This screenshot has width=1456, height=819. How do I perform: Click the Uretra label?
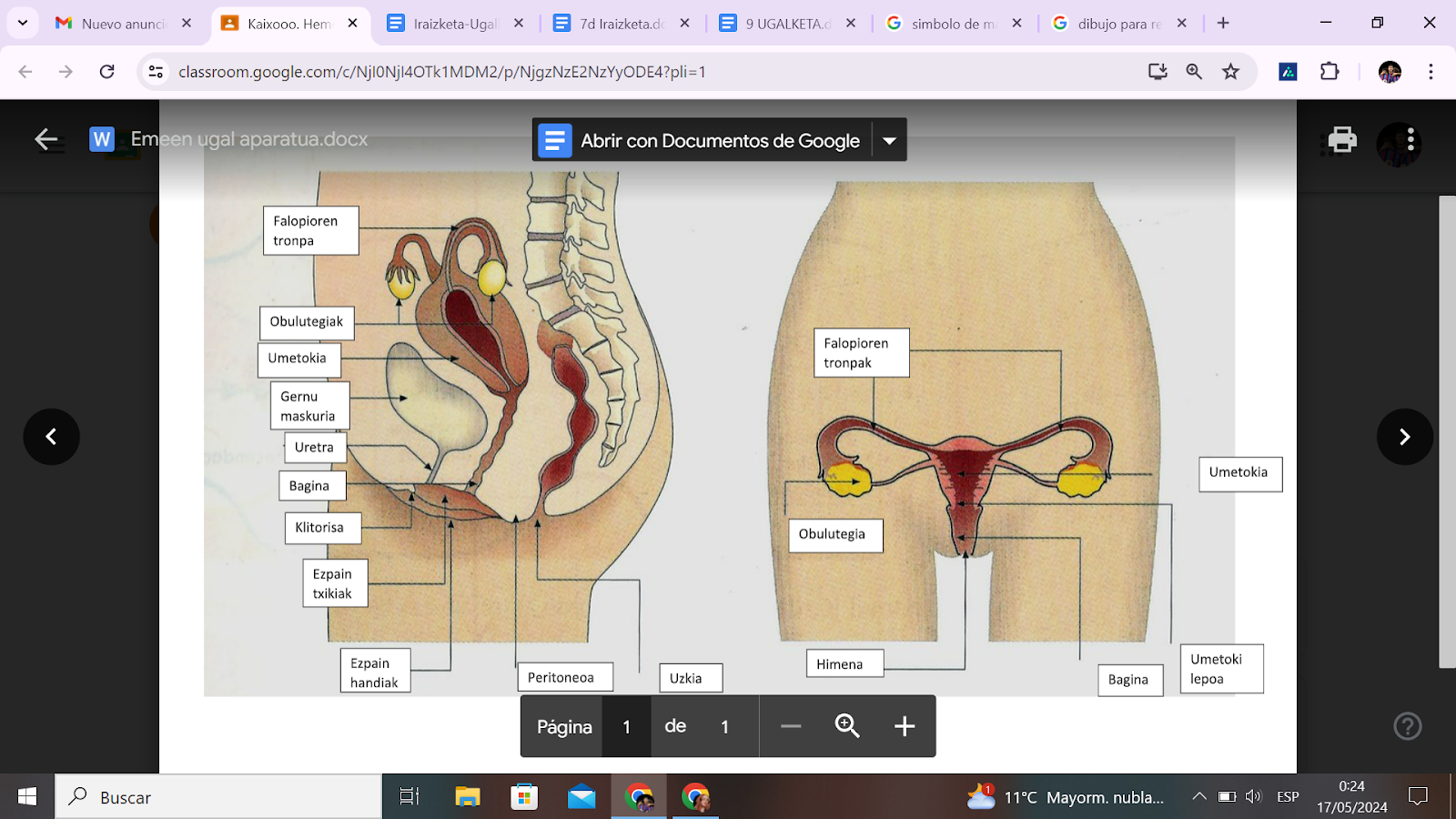[x=315, y=448]
